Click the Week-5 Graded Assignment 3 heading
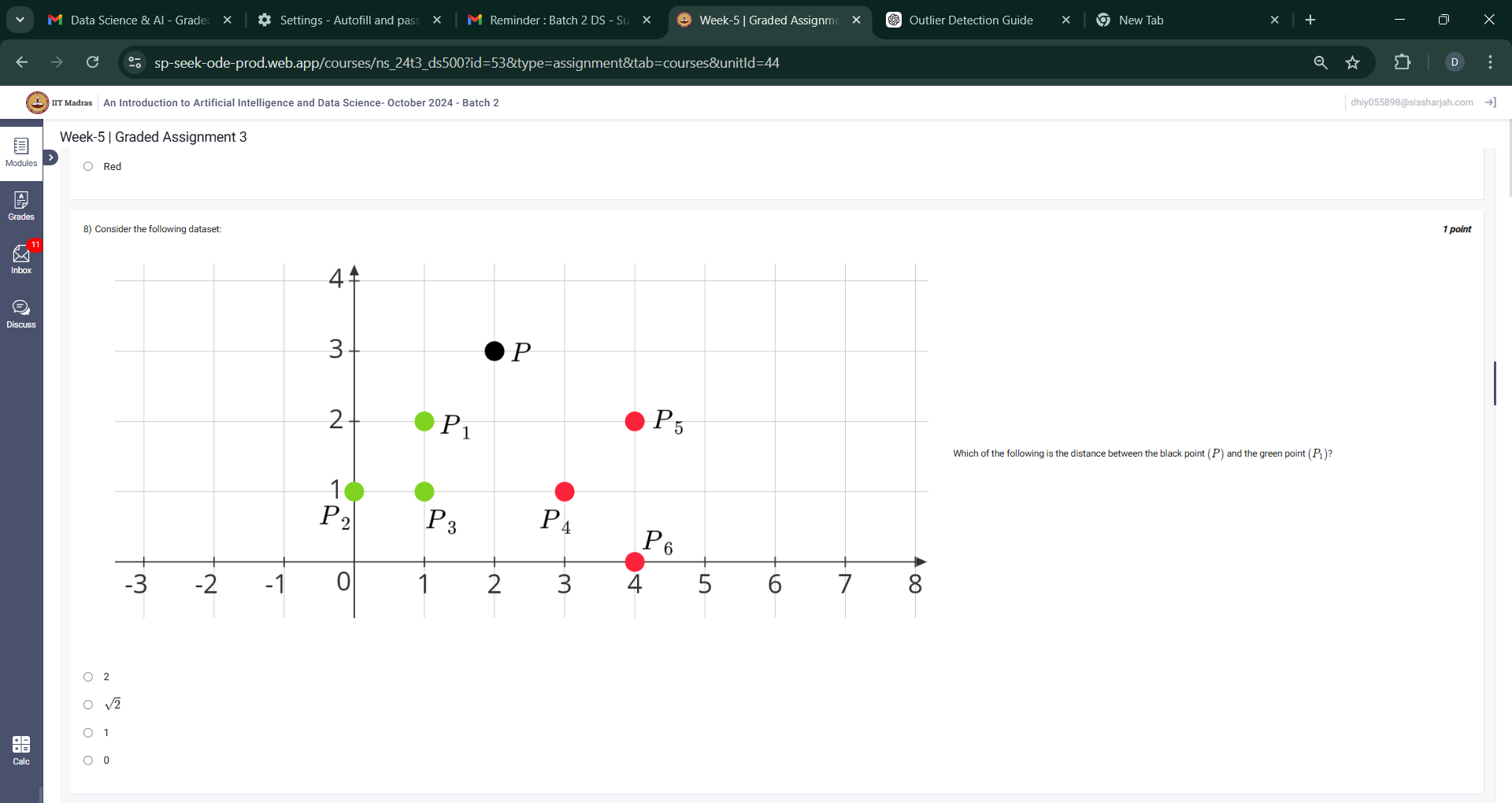 [154, 137]
